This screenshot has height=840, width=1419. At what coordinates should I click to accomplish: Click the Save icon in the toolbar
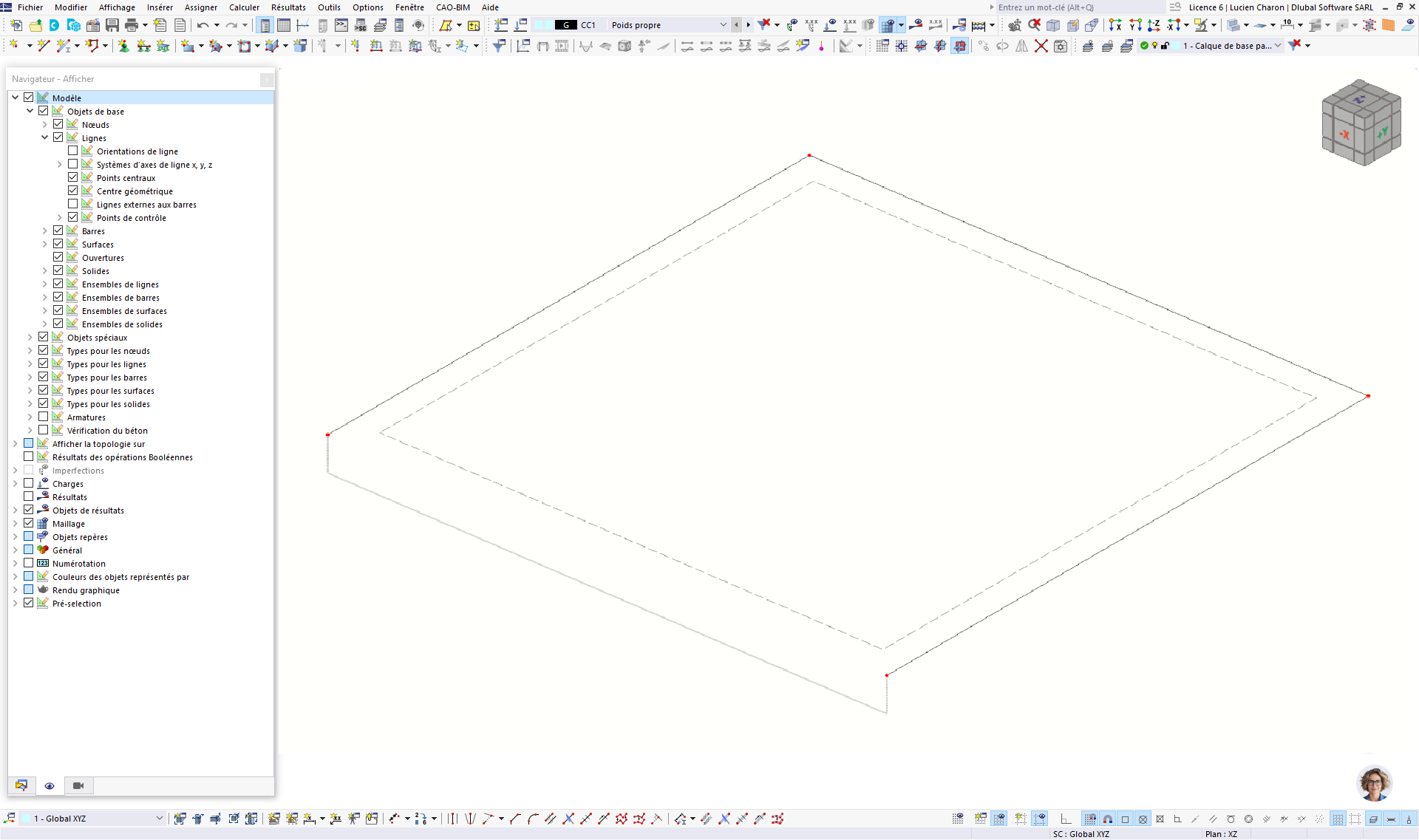tap(112, 24)
